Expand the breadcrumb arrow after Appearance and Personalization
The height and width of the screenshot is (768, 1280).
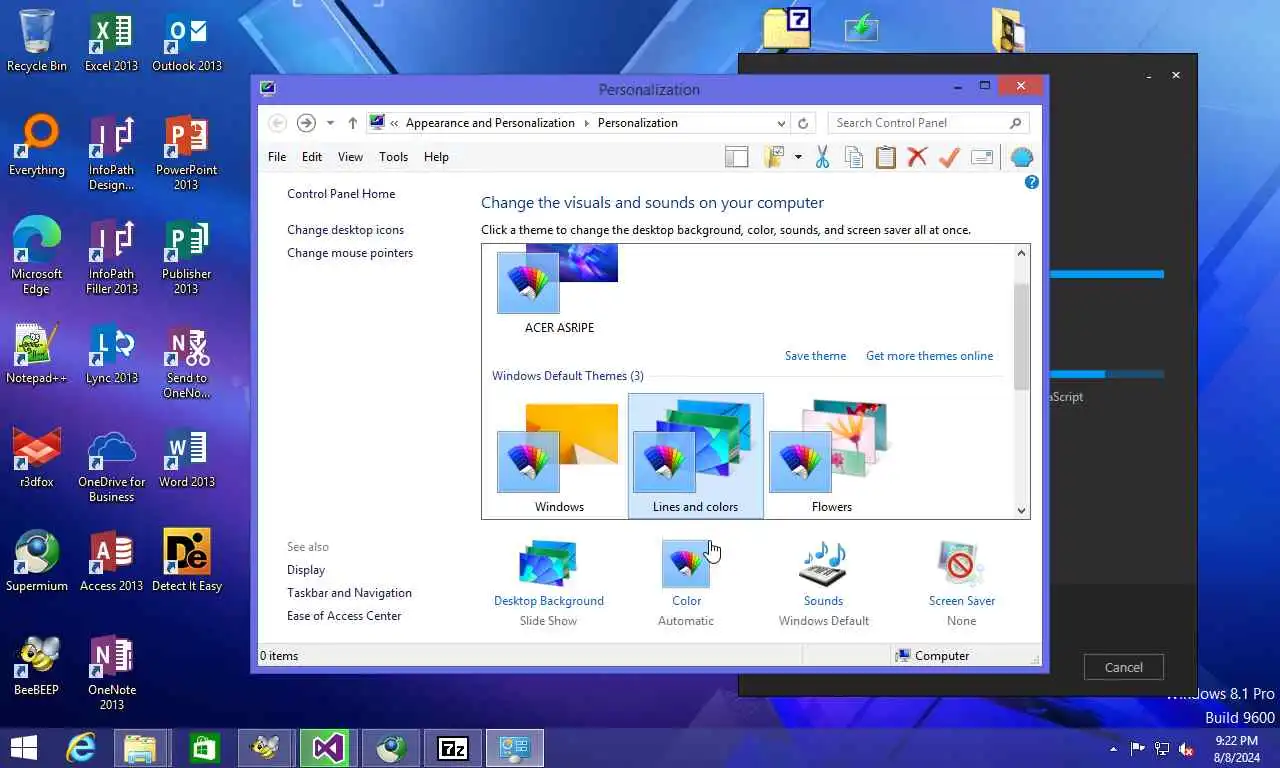pos(586,123)
